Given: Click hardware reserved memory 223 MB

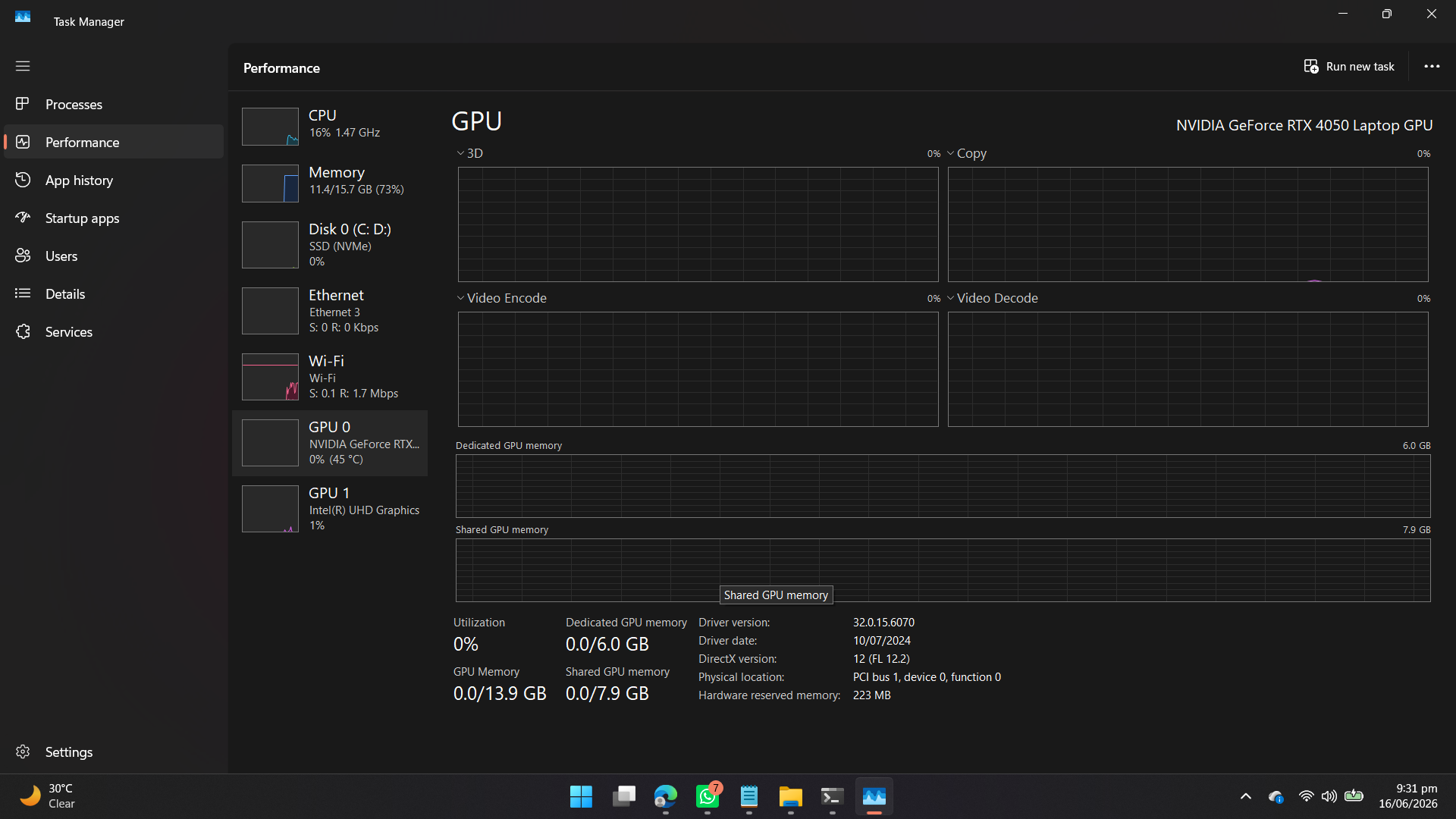Looking at the screenshot, I should pos(871,695).
